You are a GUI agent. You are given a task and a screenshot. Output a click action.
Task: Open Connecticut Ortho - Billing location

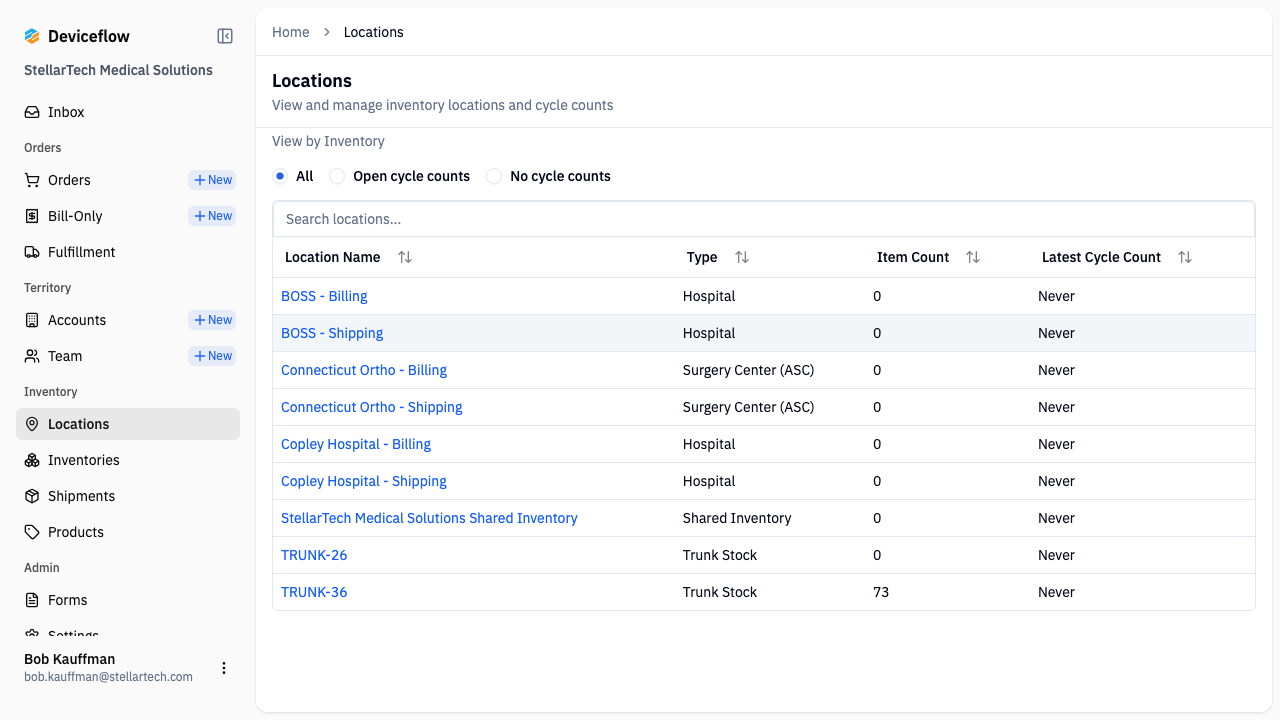[364, 370]
